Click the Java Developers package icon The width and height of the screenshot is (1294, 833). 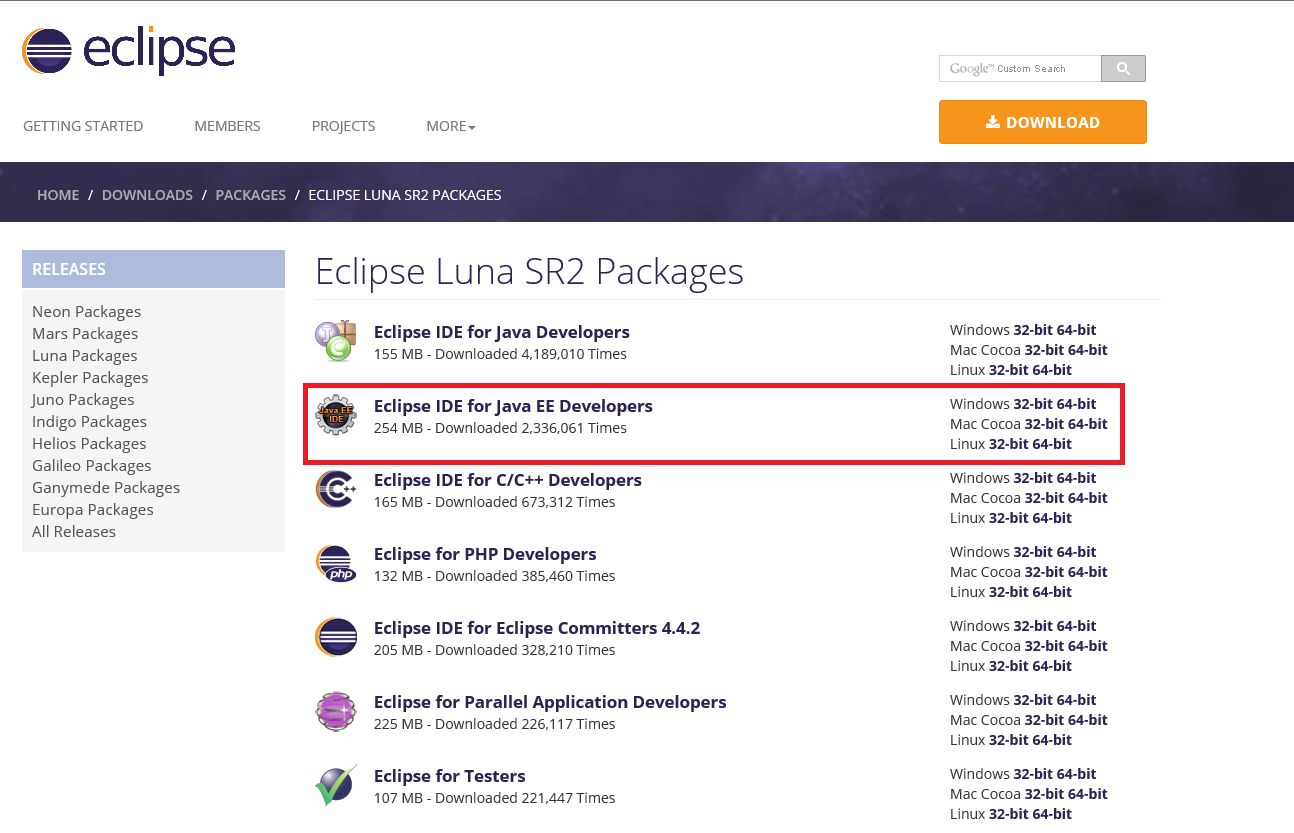click(x=336, y=341)
